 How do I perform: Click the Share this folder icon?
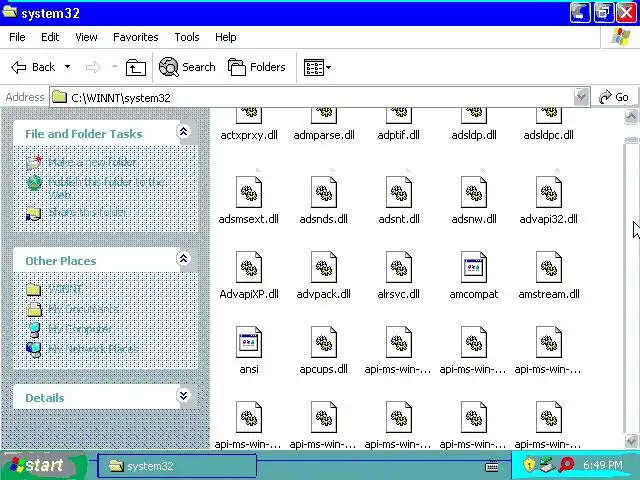(x=34, y=213)
